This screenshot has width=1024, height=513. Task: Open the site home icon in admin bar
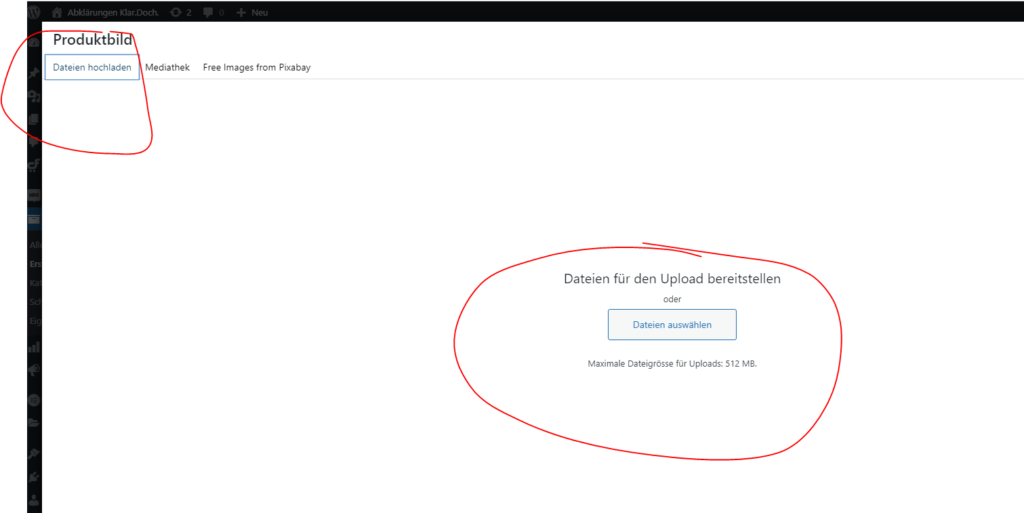(x=57, y=11)
